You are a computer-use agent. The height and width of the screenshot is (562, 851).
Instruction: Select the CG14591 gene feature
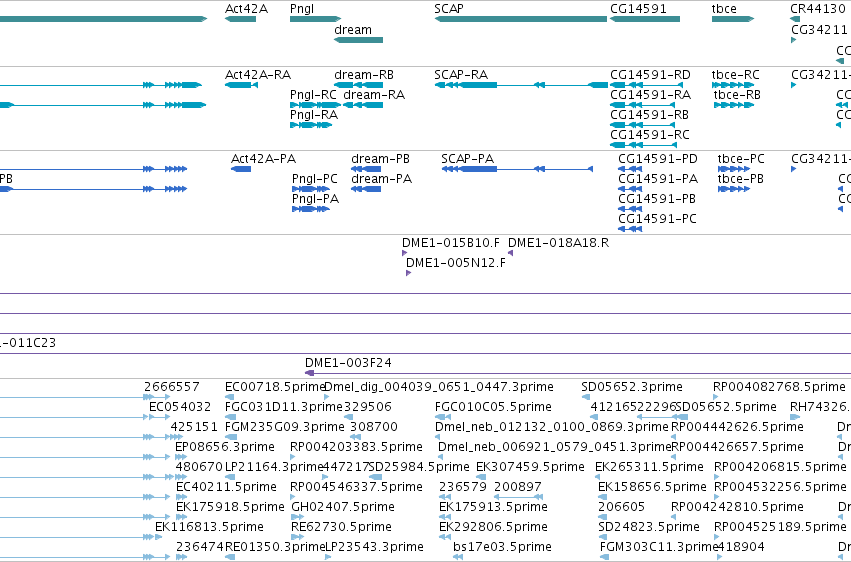[x=645, y=19]
